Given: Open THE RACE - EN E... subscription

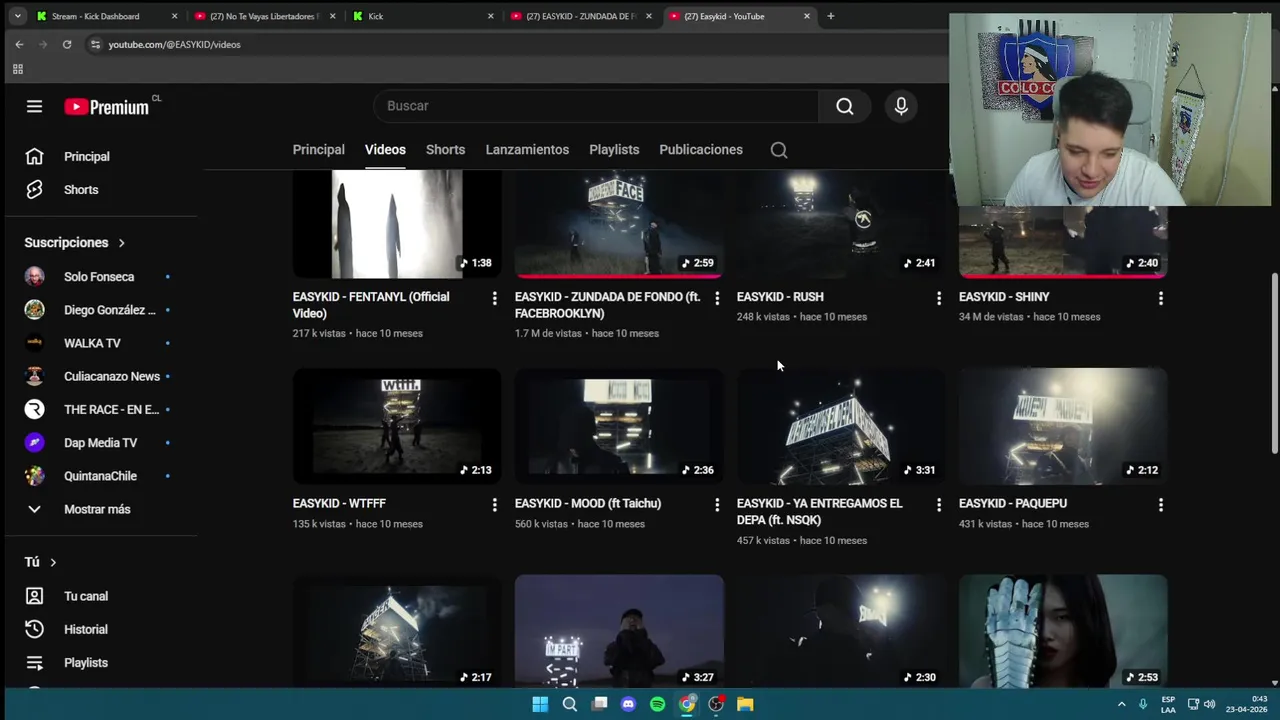Looking at the screenshot, I should pos(98,410).
